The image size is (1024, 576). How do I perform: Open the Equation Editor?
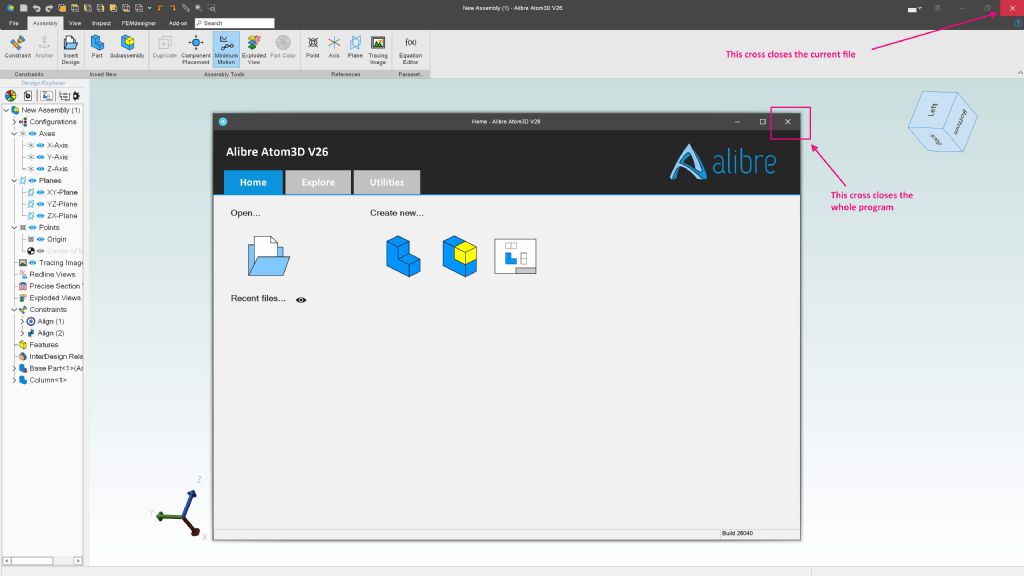410,50
